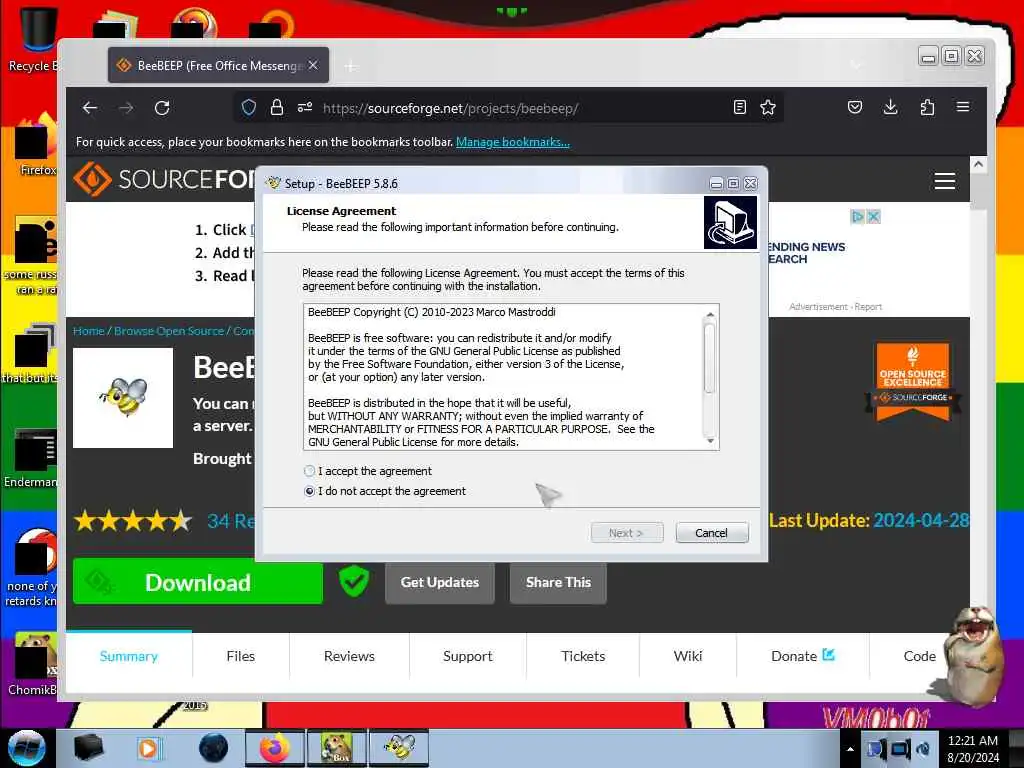This screenshot has height=768, width=1024.
Task: Click the page scrollbar up arrow
Action: click(978, 165)
